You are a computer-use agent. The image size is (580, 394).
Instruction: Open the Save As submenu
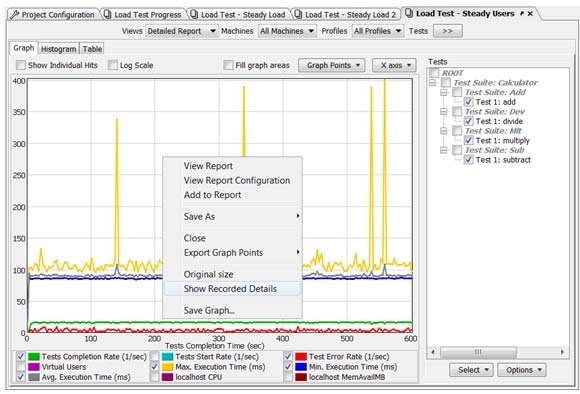click(x=232, y=216)
